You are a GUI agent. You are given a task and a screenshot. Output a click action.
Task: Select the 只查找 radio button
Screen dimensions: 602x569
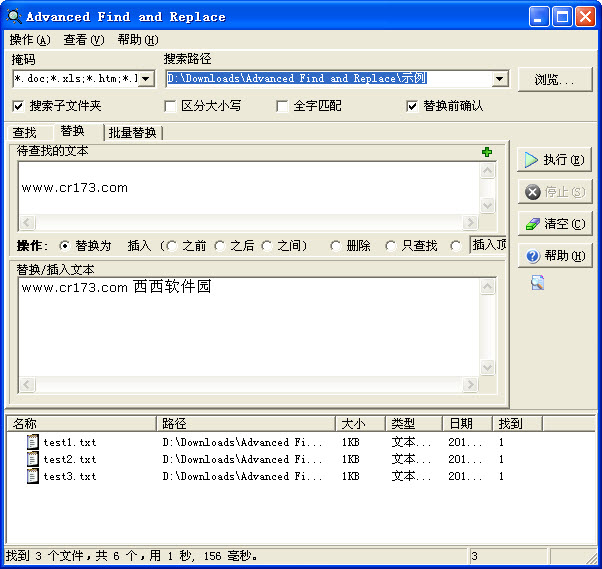click(x=390, y=246)
